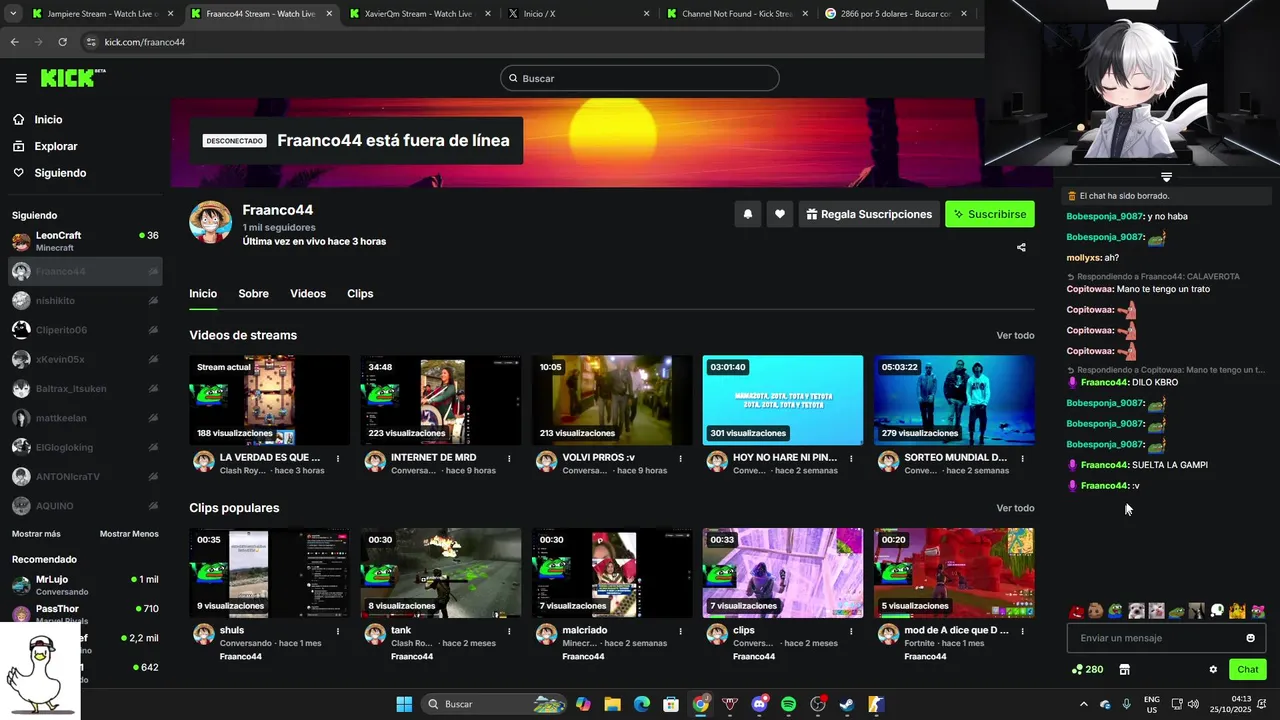The height and width of the screenshot is (720, 1280).
Task: Open the Kick shop icon below chat
Action: 1124,670
